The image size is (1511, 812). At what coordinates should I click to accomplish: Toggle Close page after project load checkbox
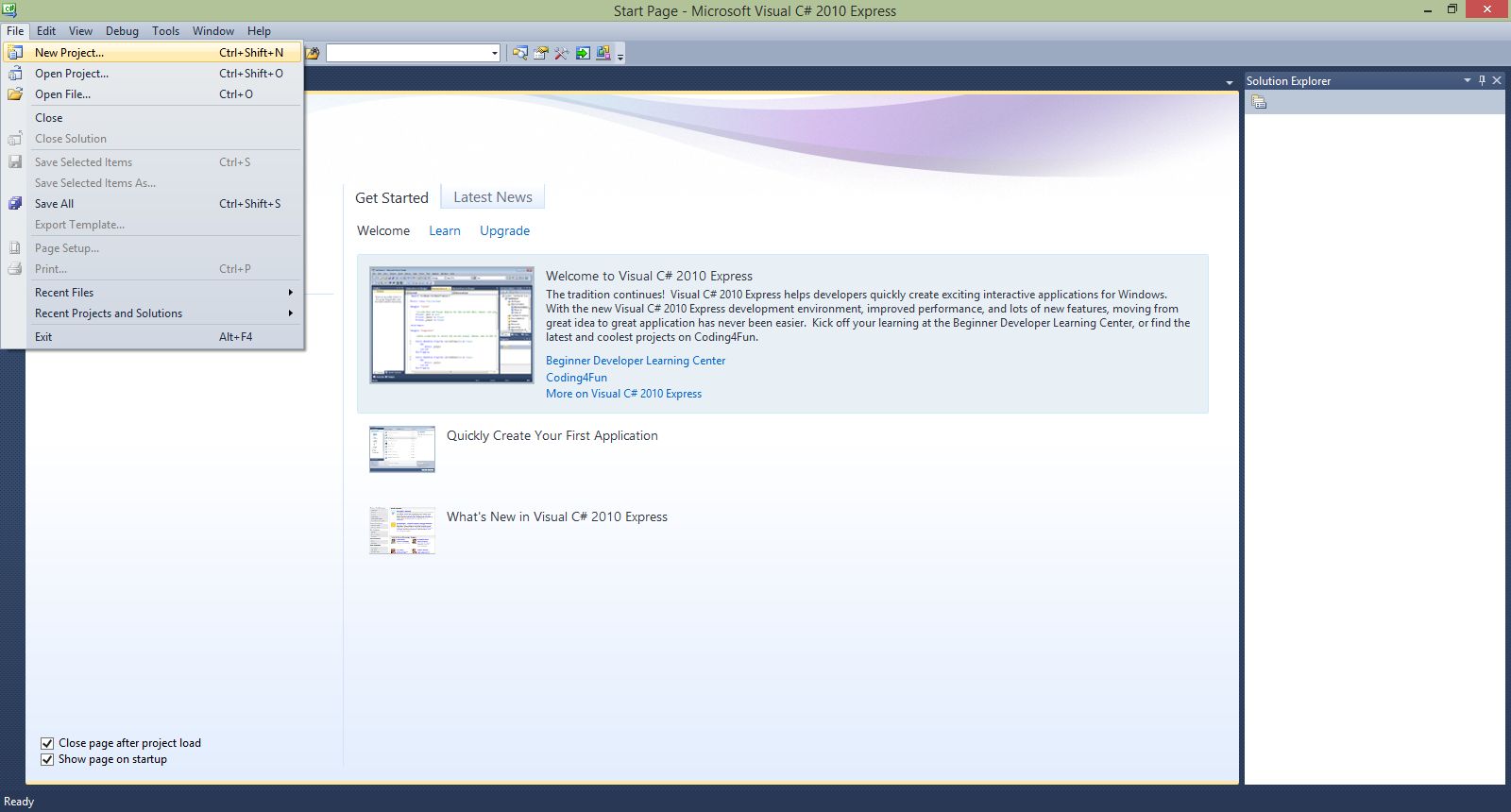click(47, 743)
